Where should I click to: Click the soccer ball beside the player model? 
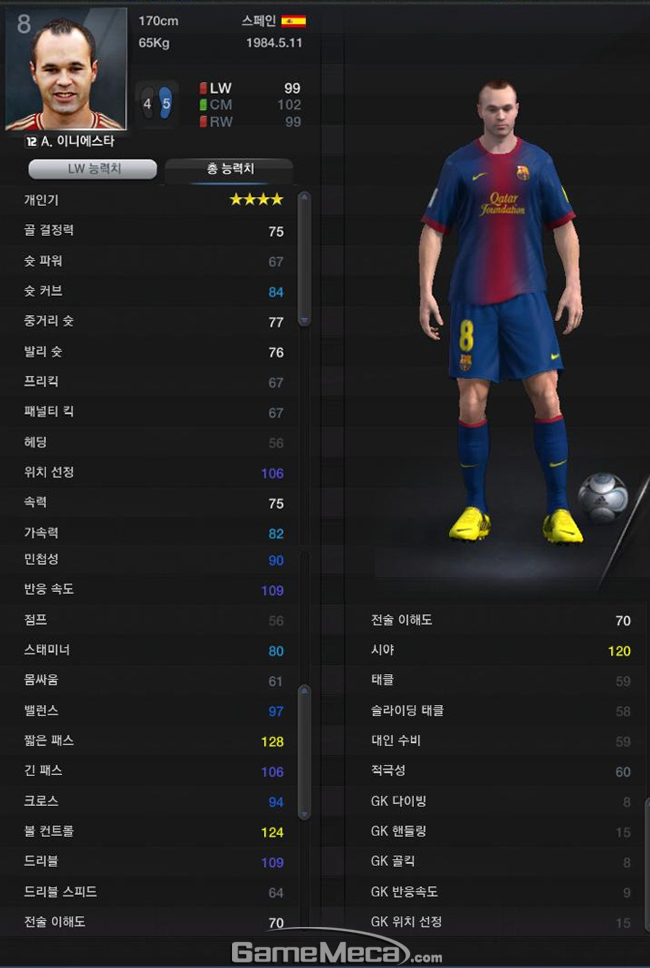[x=602, y=497]
